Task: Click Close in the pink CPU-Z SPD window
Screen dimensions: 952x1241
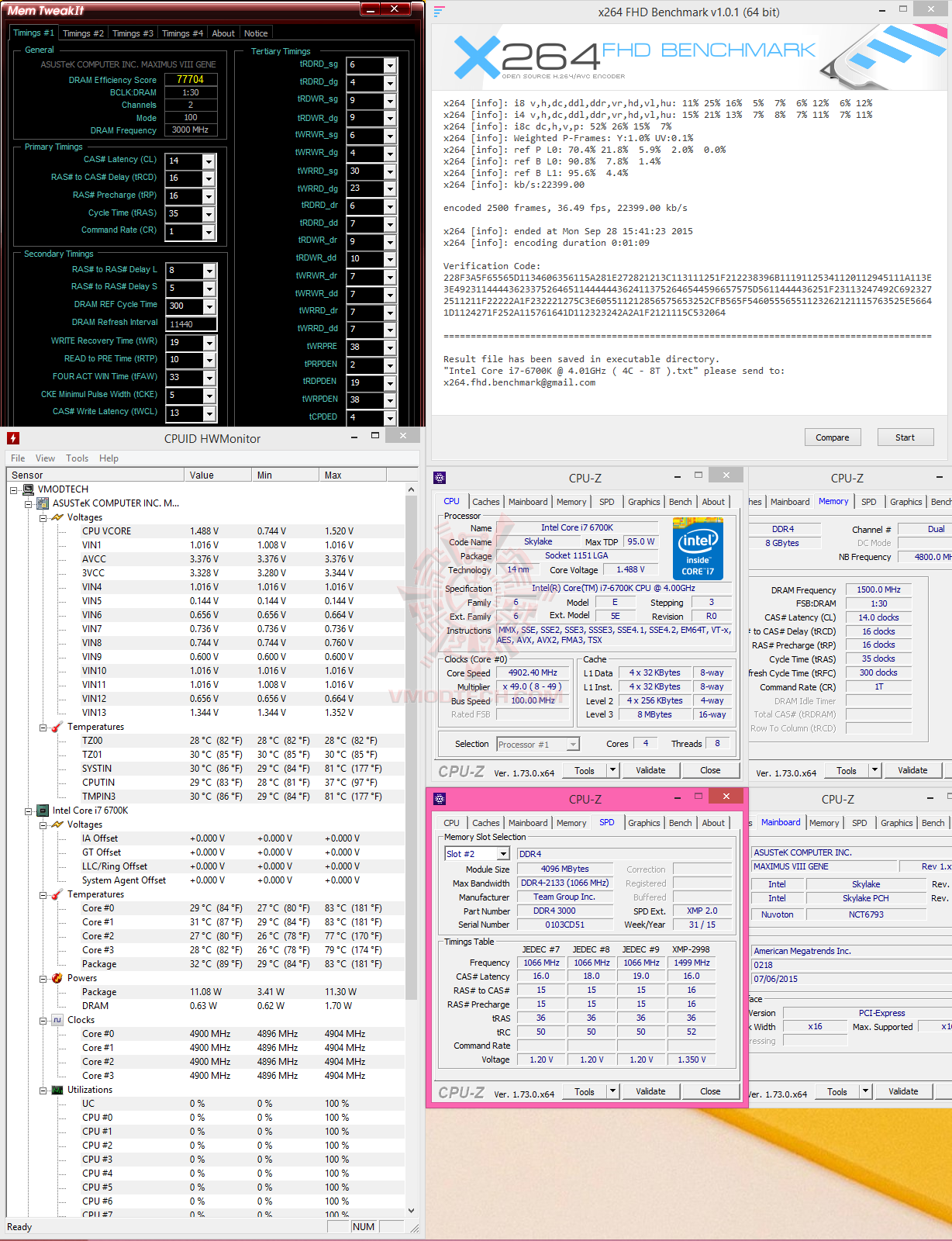Action: pos(710,1091)
